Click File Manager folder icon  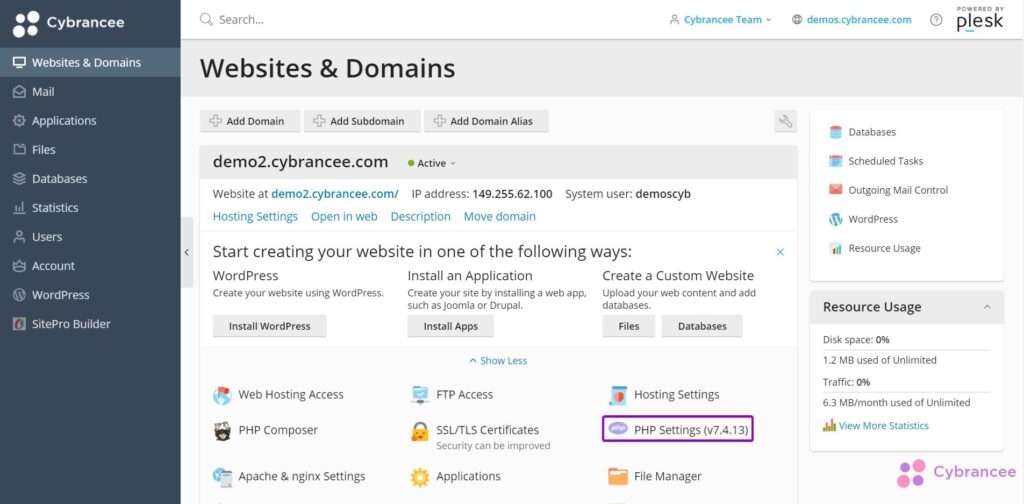pyautogui.click(x=618, y=477)
